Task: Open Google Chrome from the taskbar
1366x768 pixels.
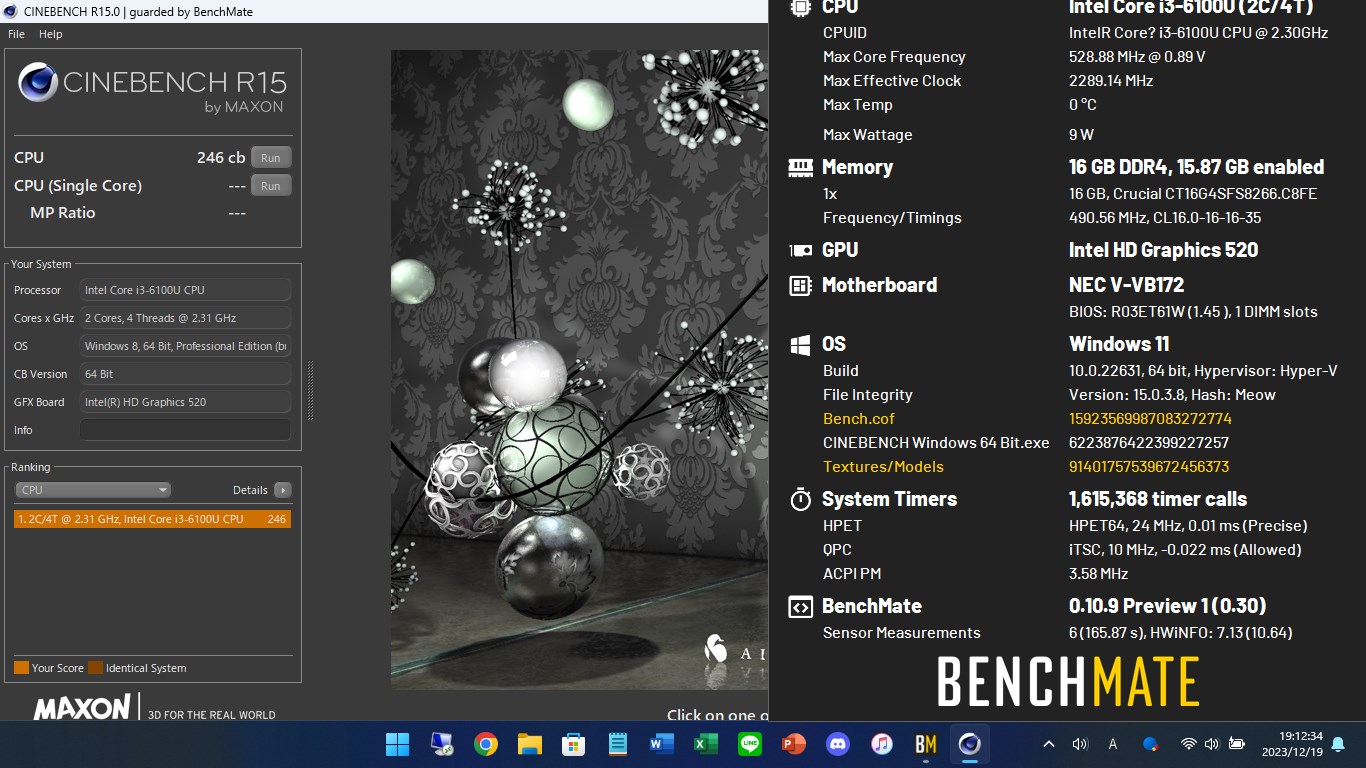Action: click(x=486, y=744)
